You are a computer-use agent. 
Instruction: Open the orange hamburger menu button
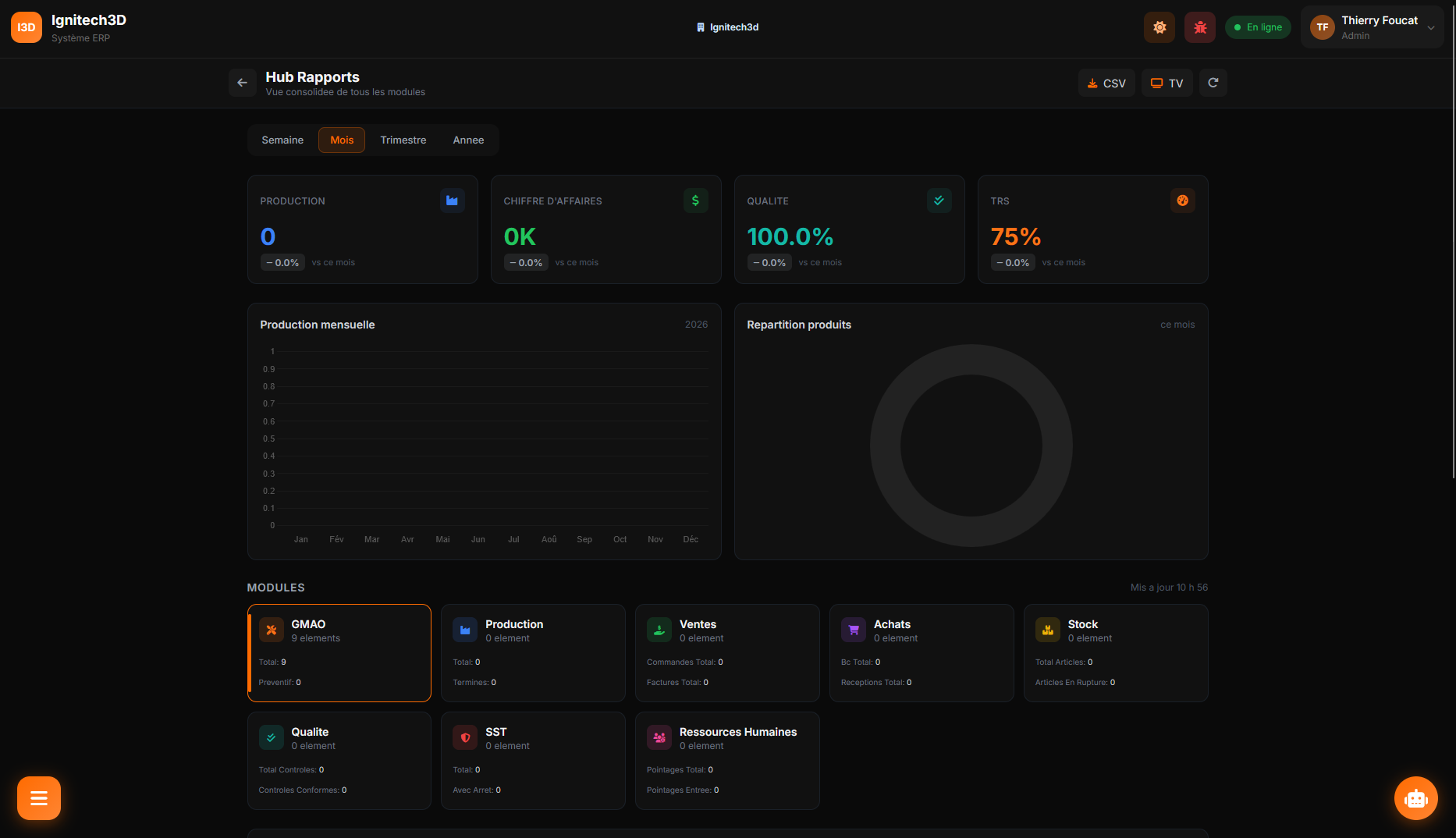click(39, 797)
